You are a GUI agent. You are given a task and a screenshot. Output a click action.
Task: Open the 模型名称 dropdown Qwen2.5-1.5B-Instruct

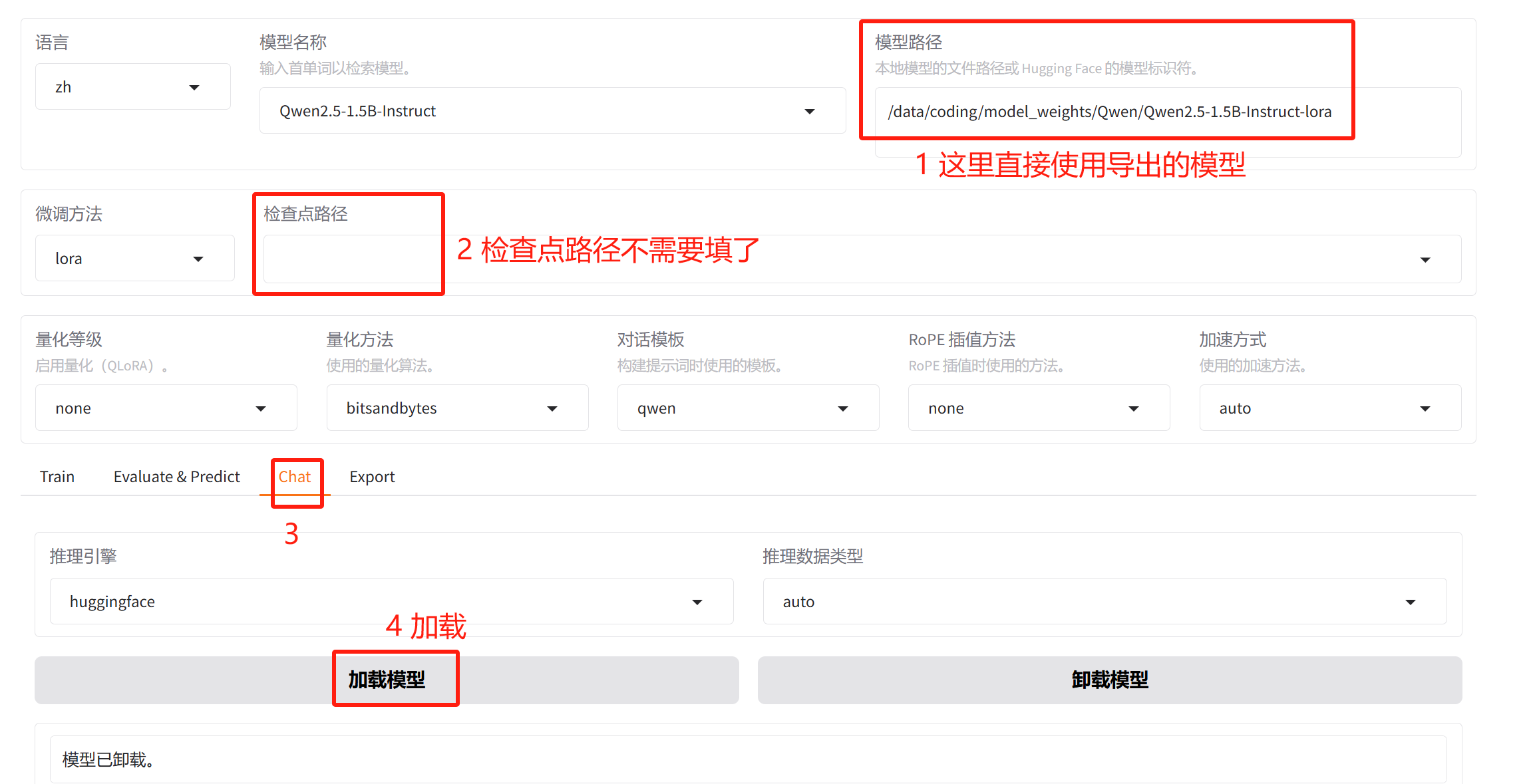[552, 111]
